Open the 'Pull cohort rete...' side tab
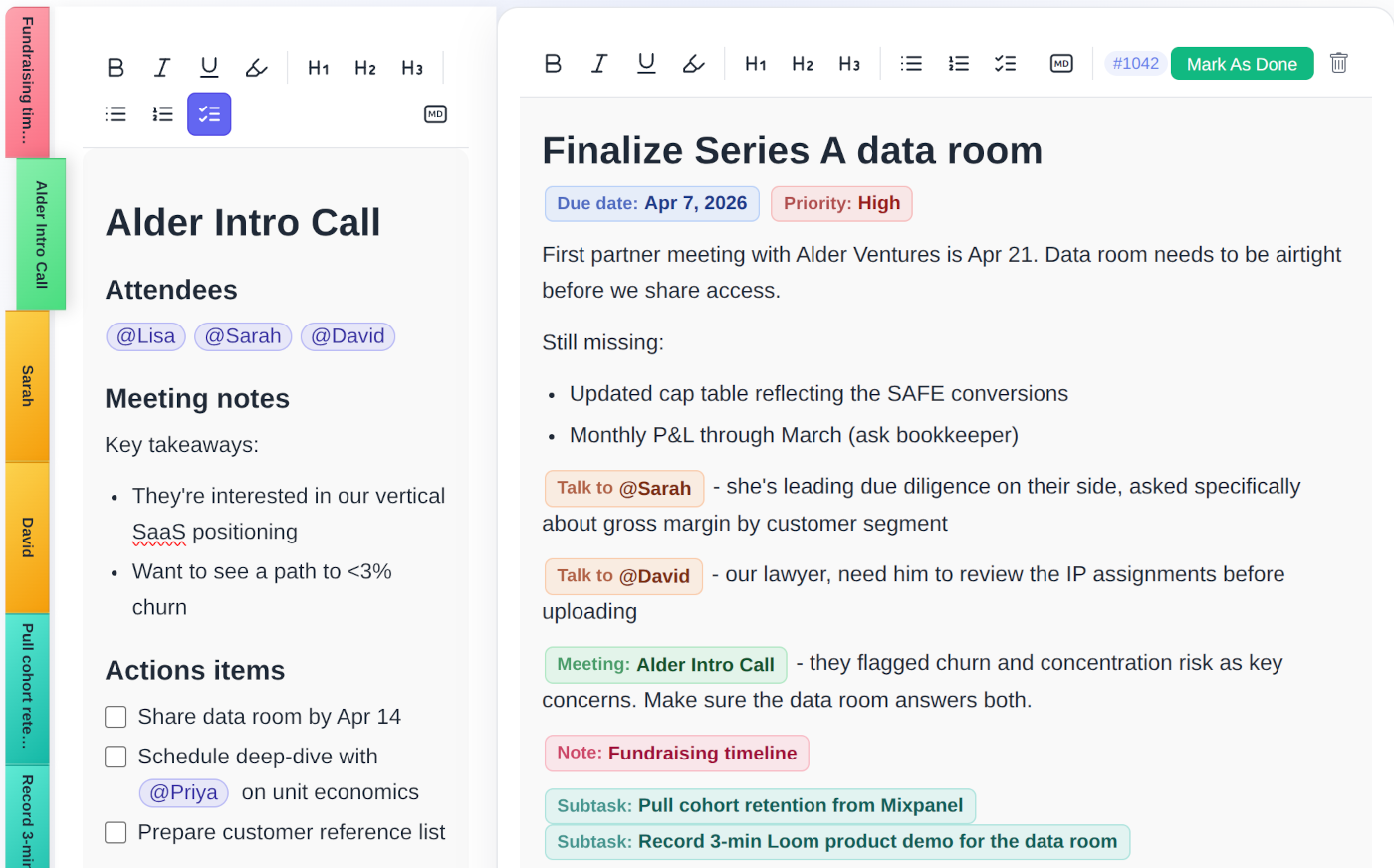The image size is (1394, 868). [x=27, y=690]
